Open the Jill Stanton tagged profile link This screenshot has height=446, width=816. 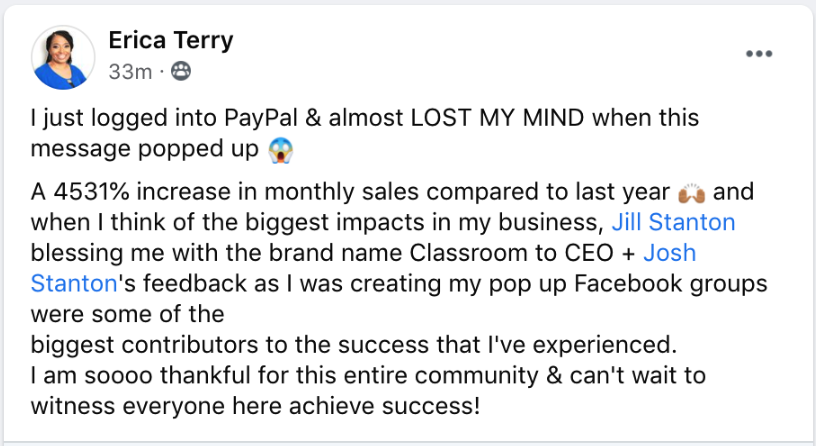click(672, 222)
